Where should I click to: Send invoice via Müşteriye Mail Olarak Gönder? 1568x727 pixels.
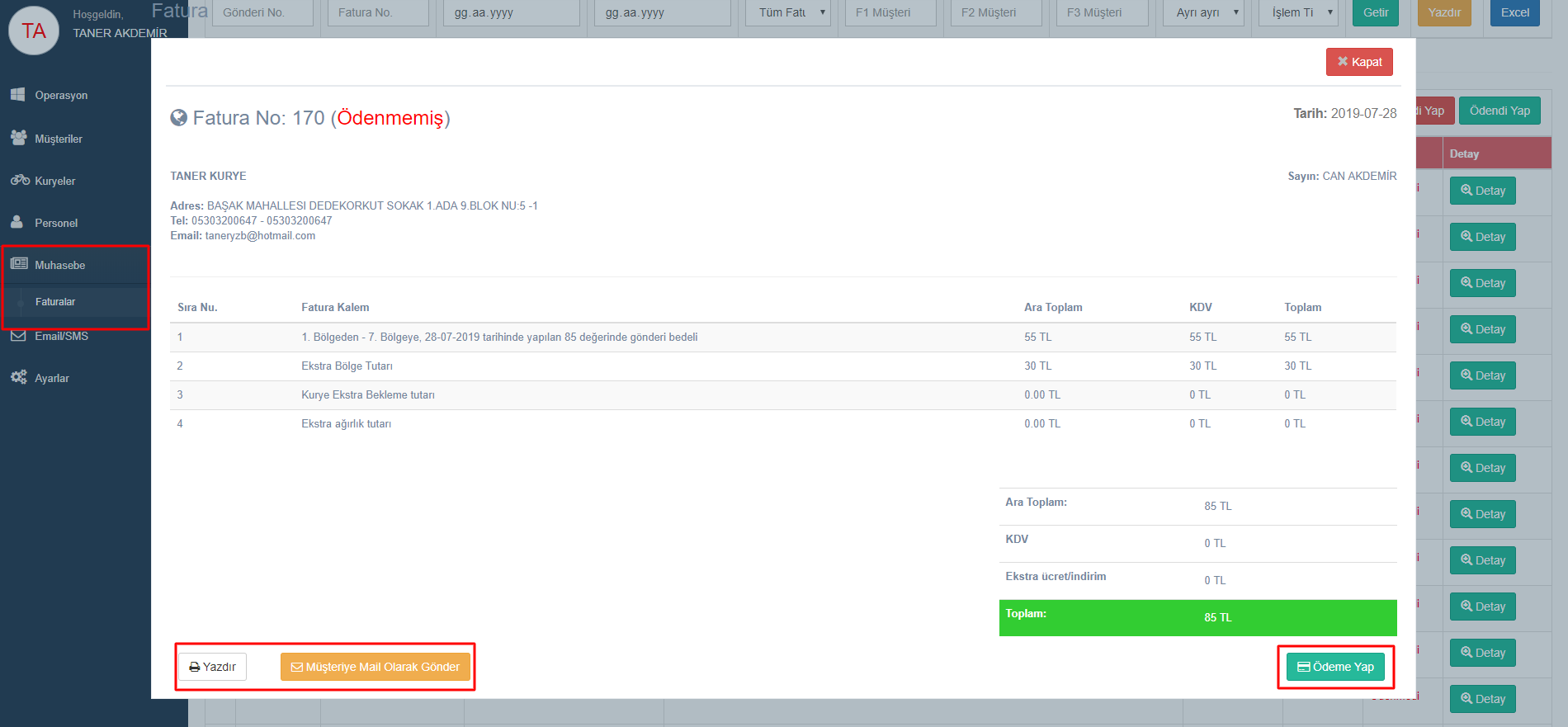[x=375, y=667]
